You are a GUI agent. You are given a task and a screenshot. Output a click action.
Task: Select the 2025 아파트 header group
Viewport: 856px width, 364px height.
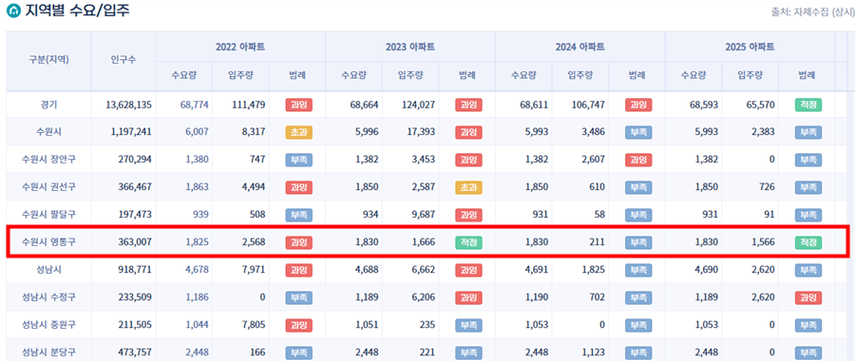[750, 47]
